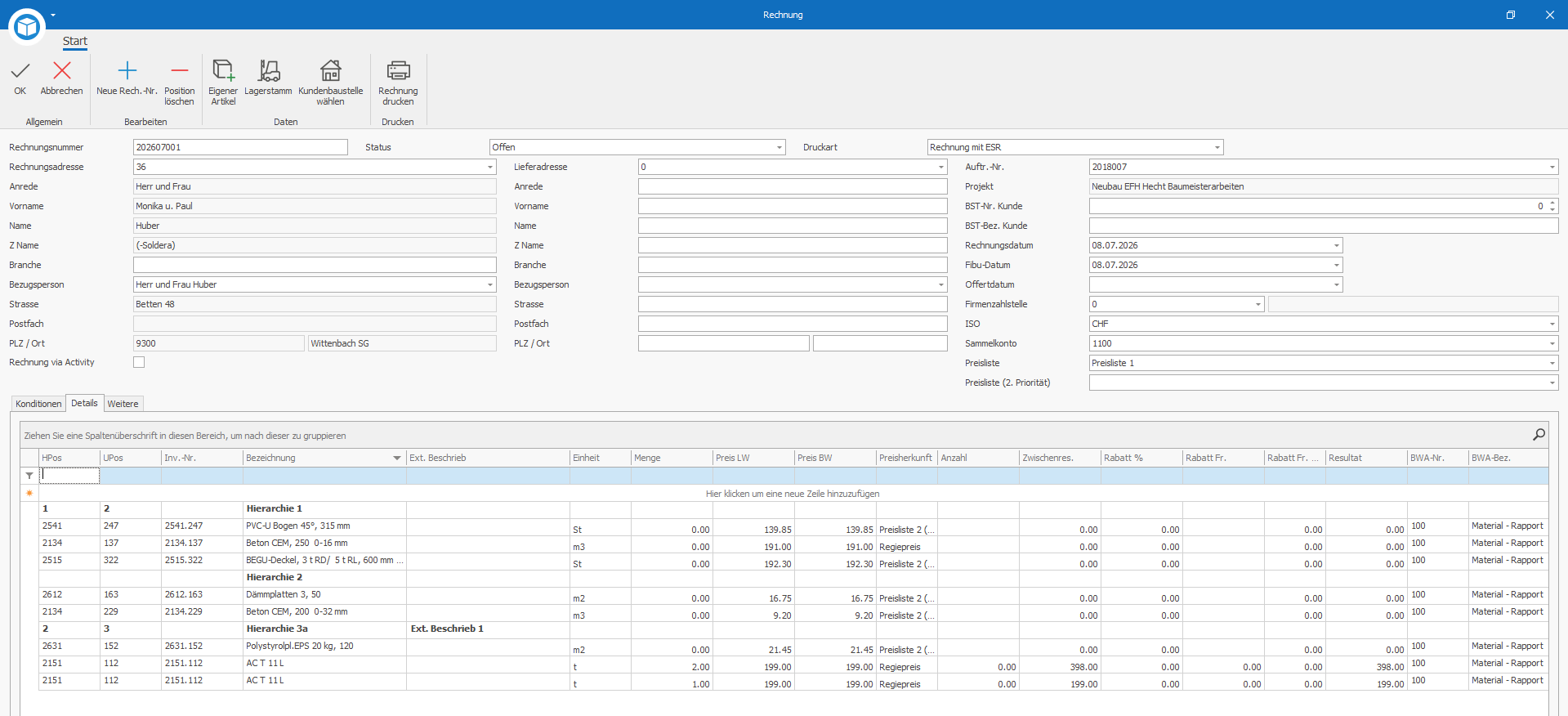Switch to the Weitere tab
This screenshot has width=1568, height=716.
[x=123, y=404]
